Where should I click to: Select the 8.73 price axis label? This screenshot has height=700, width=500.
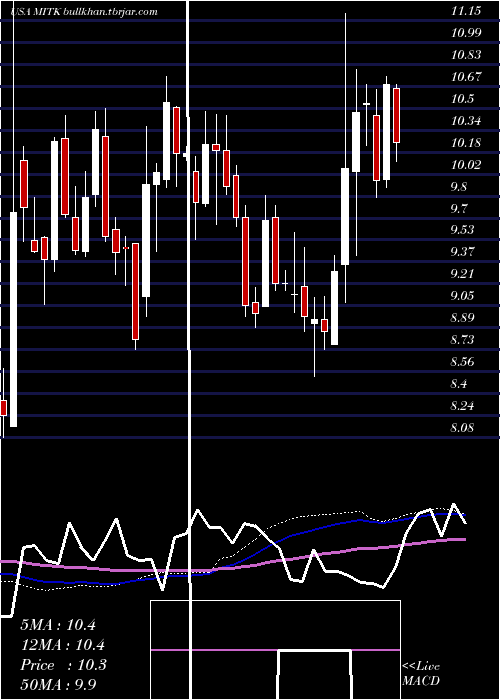462,339
